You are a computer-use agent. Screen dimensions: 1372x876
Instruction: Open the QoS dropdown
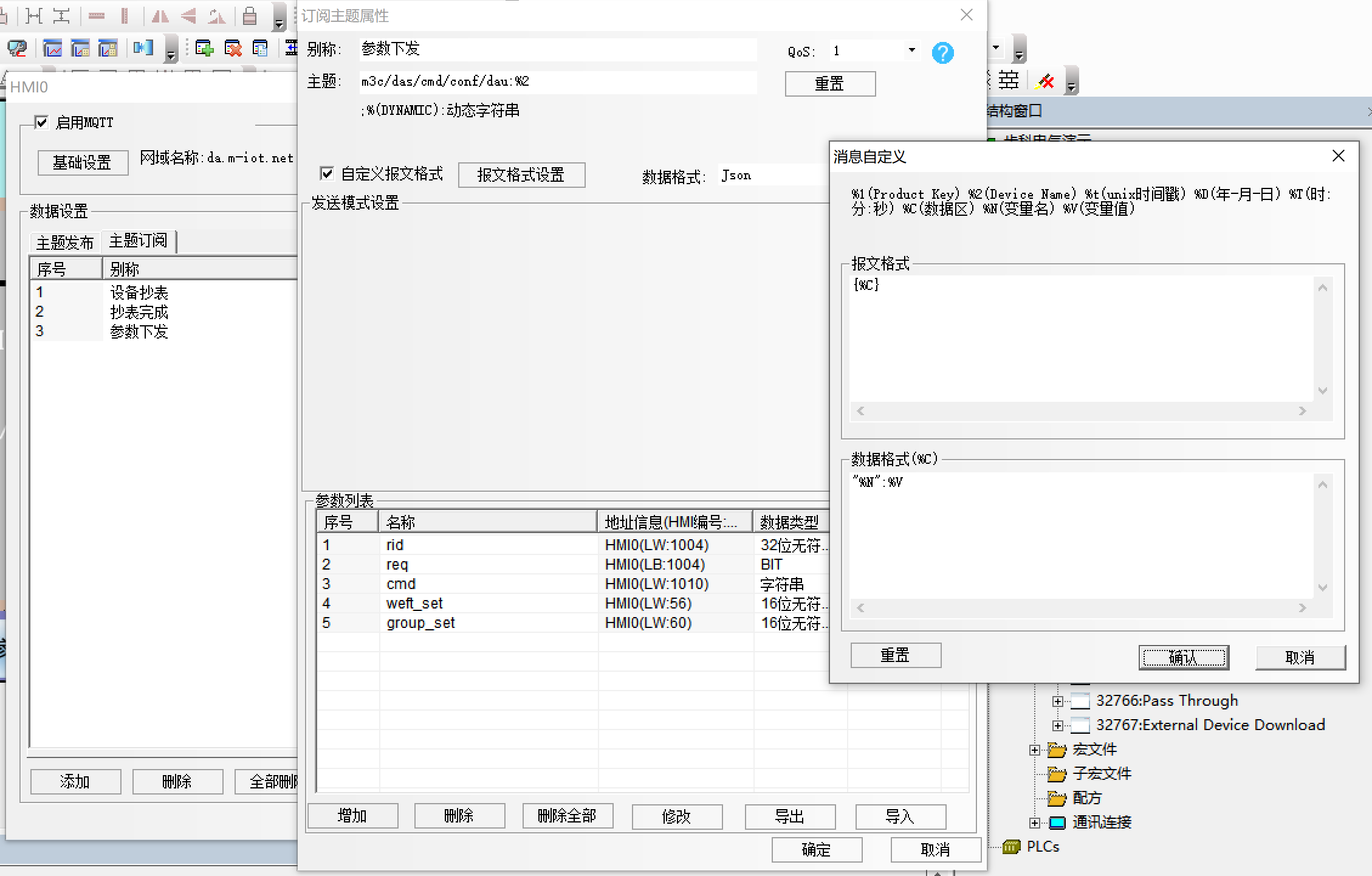[x=911, y=51]
